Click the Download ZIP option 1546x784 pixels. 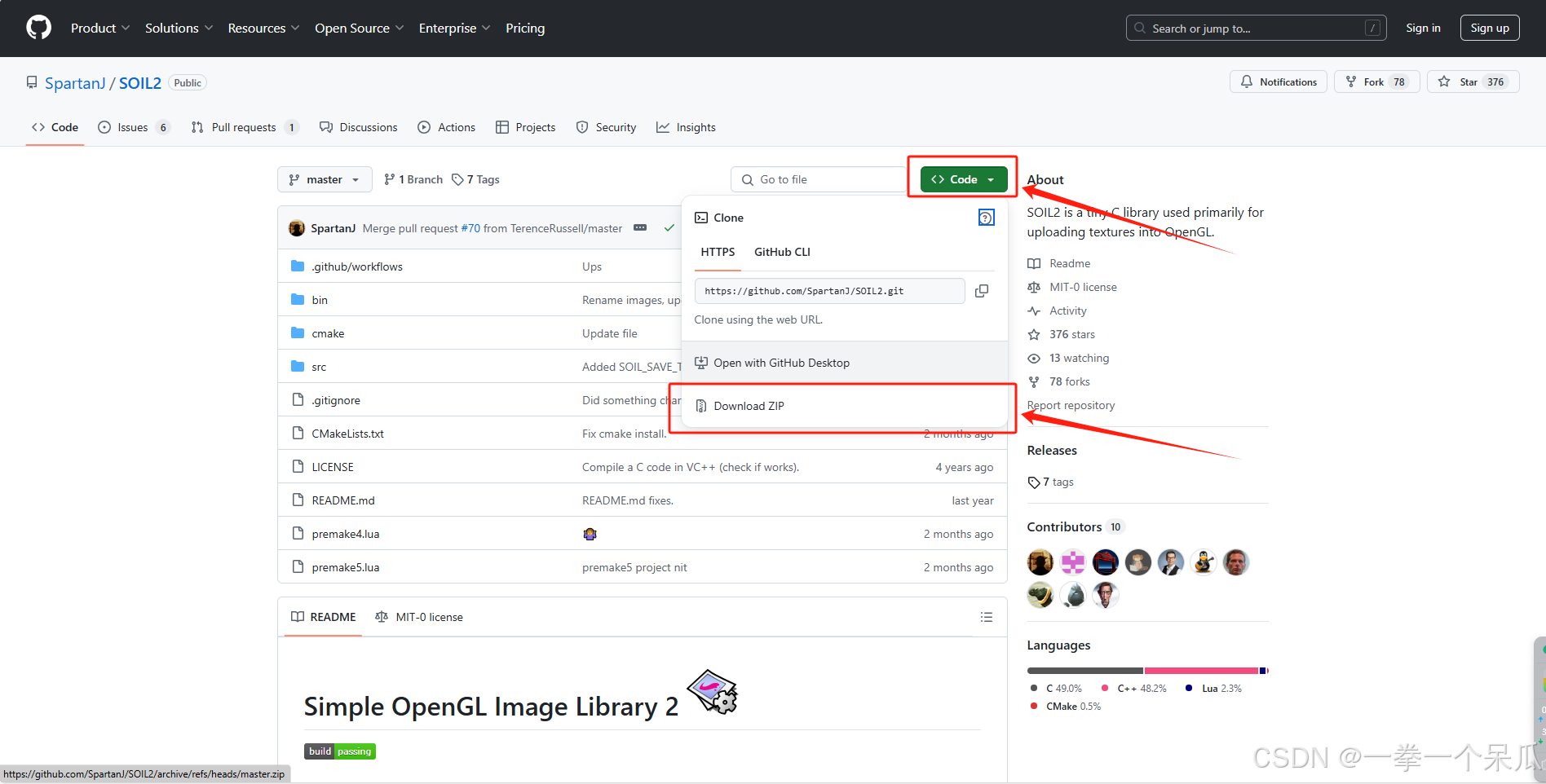[x=749, y=405]
